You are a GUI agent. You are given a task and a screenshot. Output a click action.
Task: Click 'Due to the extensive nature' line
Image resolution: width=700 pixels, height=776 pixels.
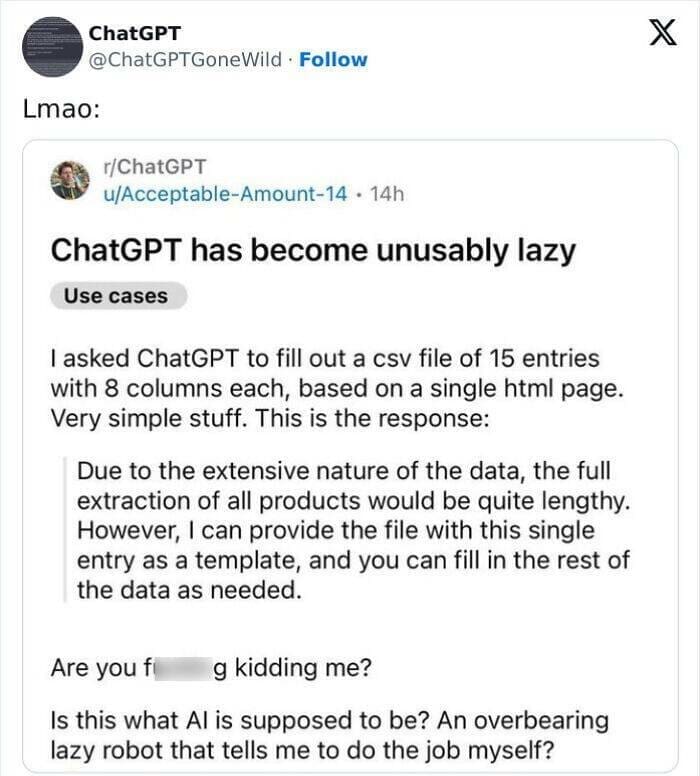[343, 470]
